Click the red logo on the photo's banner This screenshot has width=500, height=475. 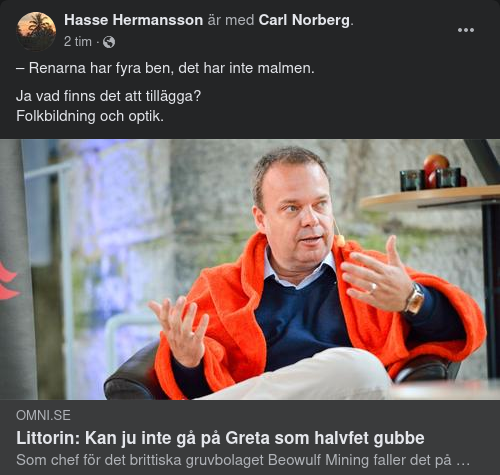click(8, 282)
